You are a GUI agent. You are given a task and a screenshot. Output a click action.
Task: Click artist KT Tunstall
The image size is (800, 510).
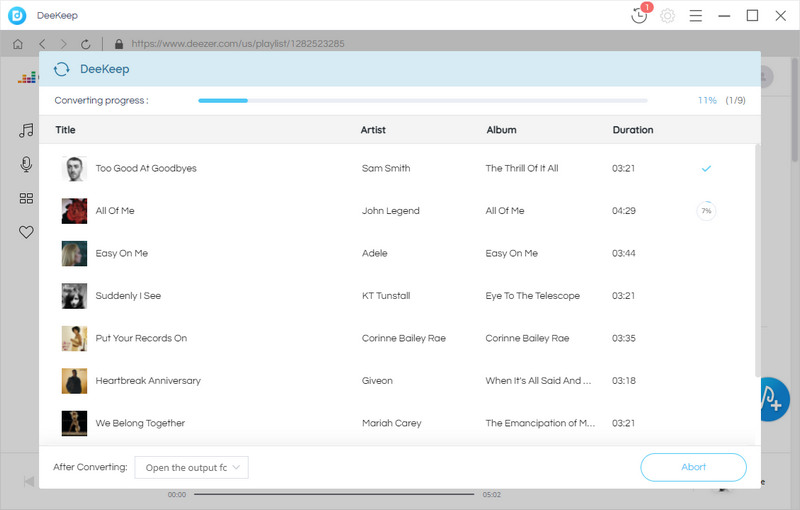[x=386, y=296]
